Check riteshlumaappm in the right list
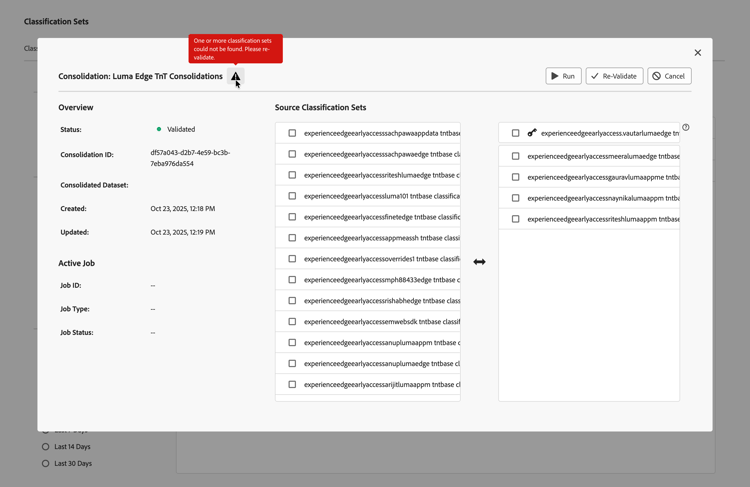Image resolution: width=750 pixels, height=487 pixels. coord(515,219)
